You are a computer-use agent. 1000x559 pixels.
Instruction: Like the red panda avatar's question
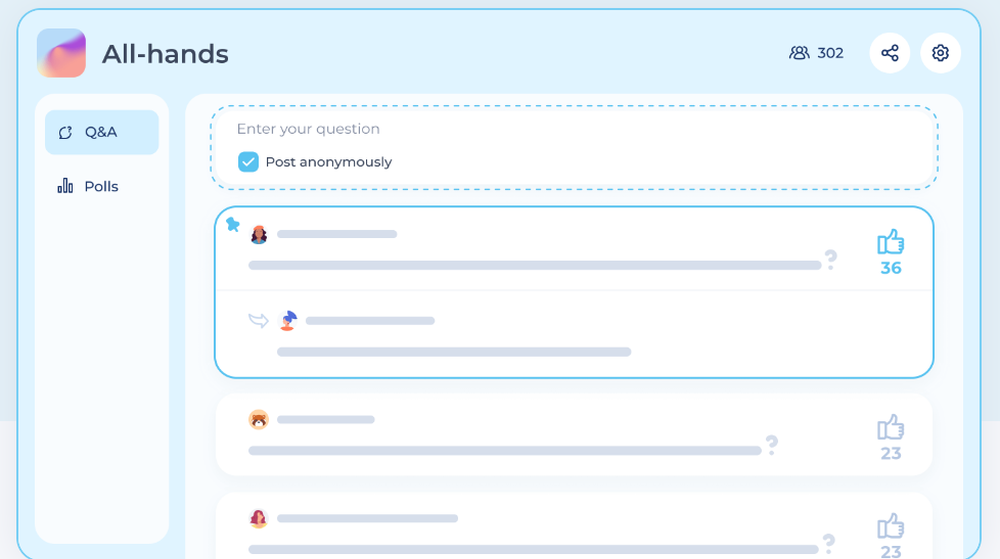point(890,428)
